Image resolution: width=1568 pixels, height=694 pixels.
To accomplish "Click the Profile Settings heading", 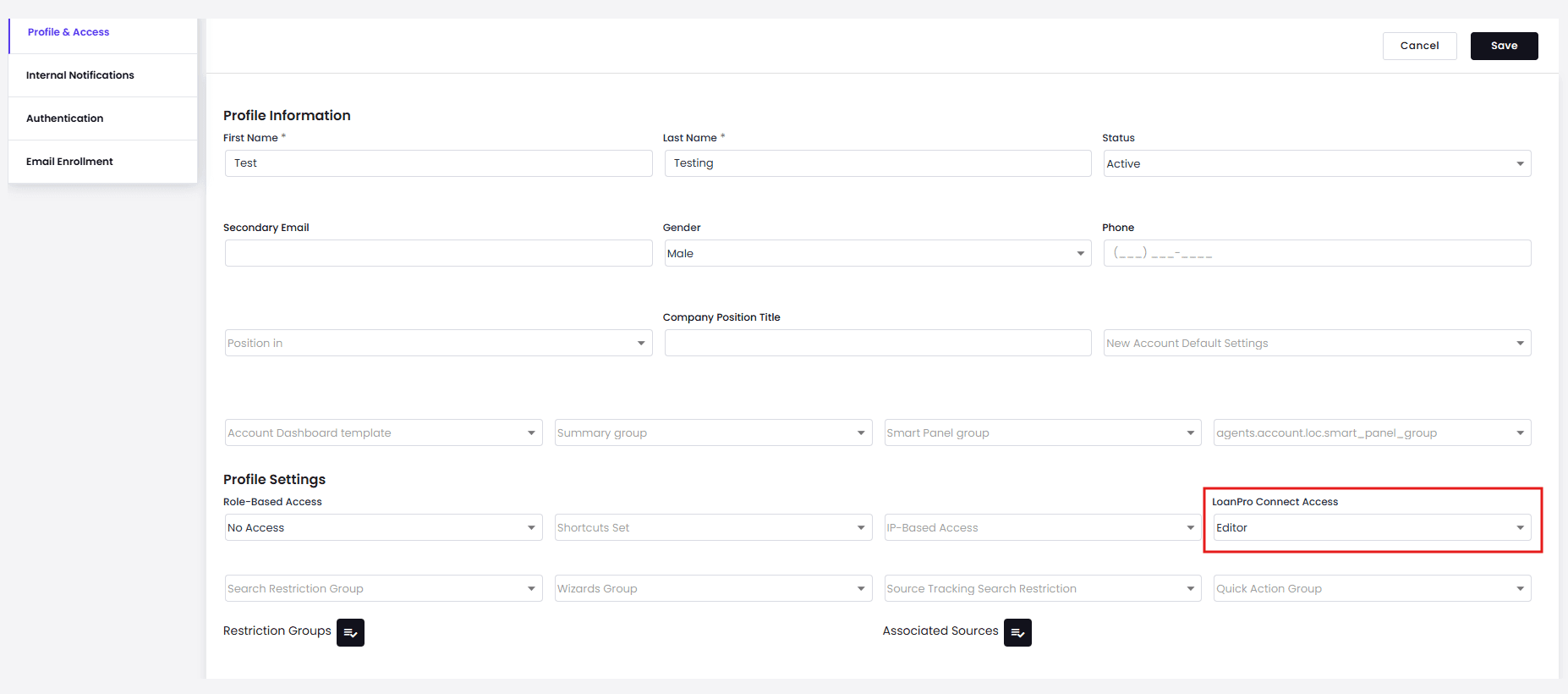I will pyautogui.click(x=274, y=479).
